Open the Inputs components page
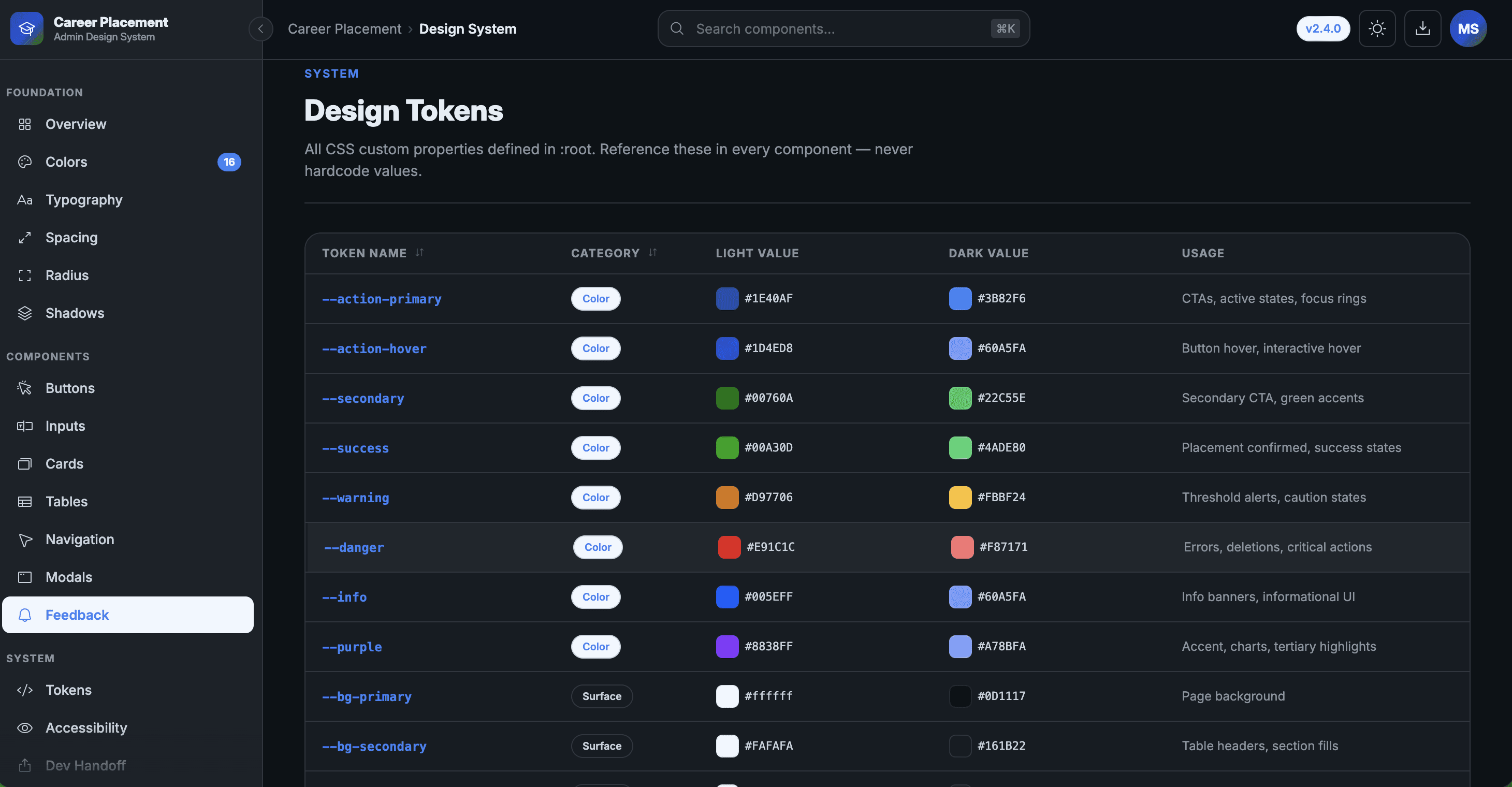 [x=128, y=426]
